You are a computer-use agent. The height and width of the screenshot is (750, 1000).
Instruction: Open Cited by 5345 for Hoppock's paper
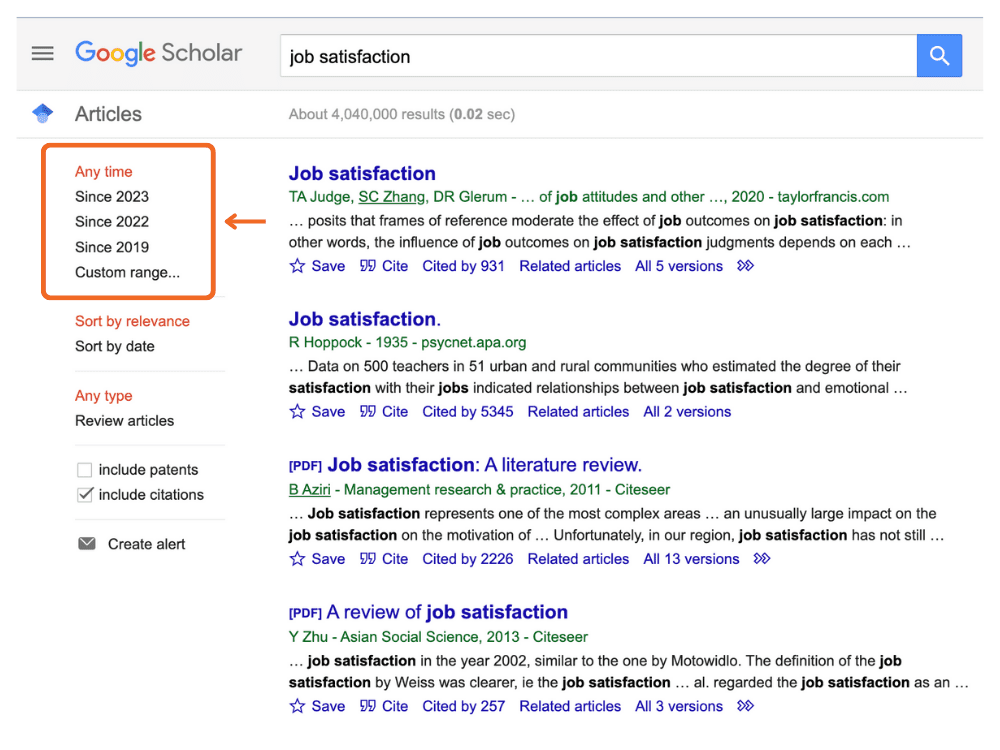[468, 411]
